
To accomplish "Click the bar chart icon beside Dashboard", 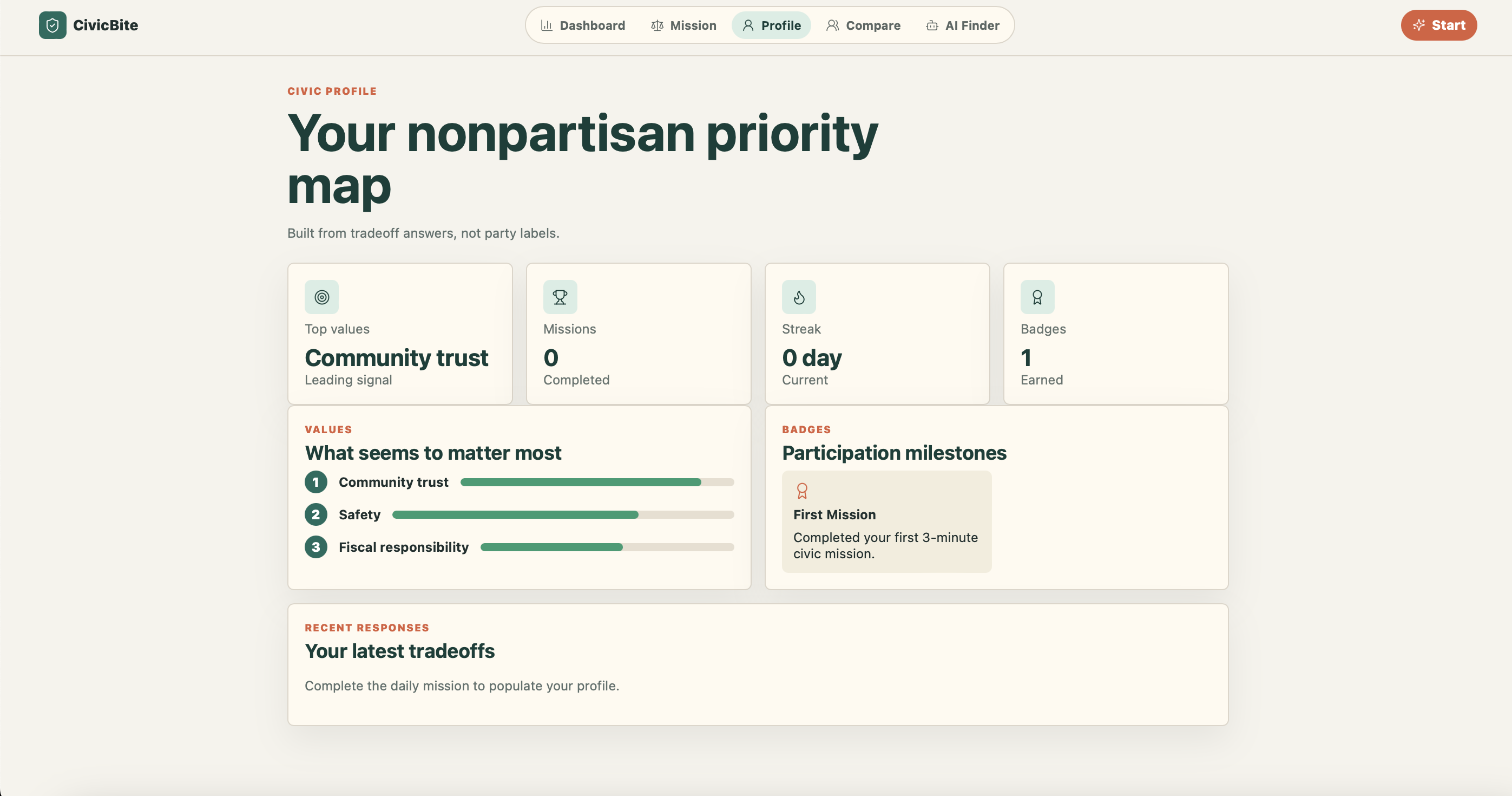I will (547, 25).
